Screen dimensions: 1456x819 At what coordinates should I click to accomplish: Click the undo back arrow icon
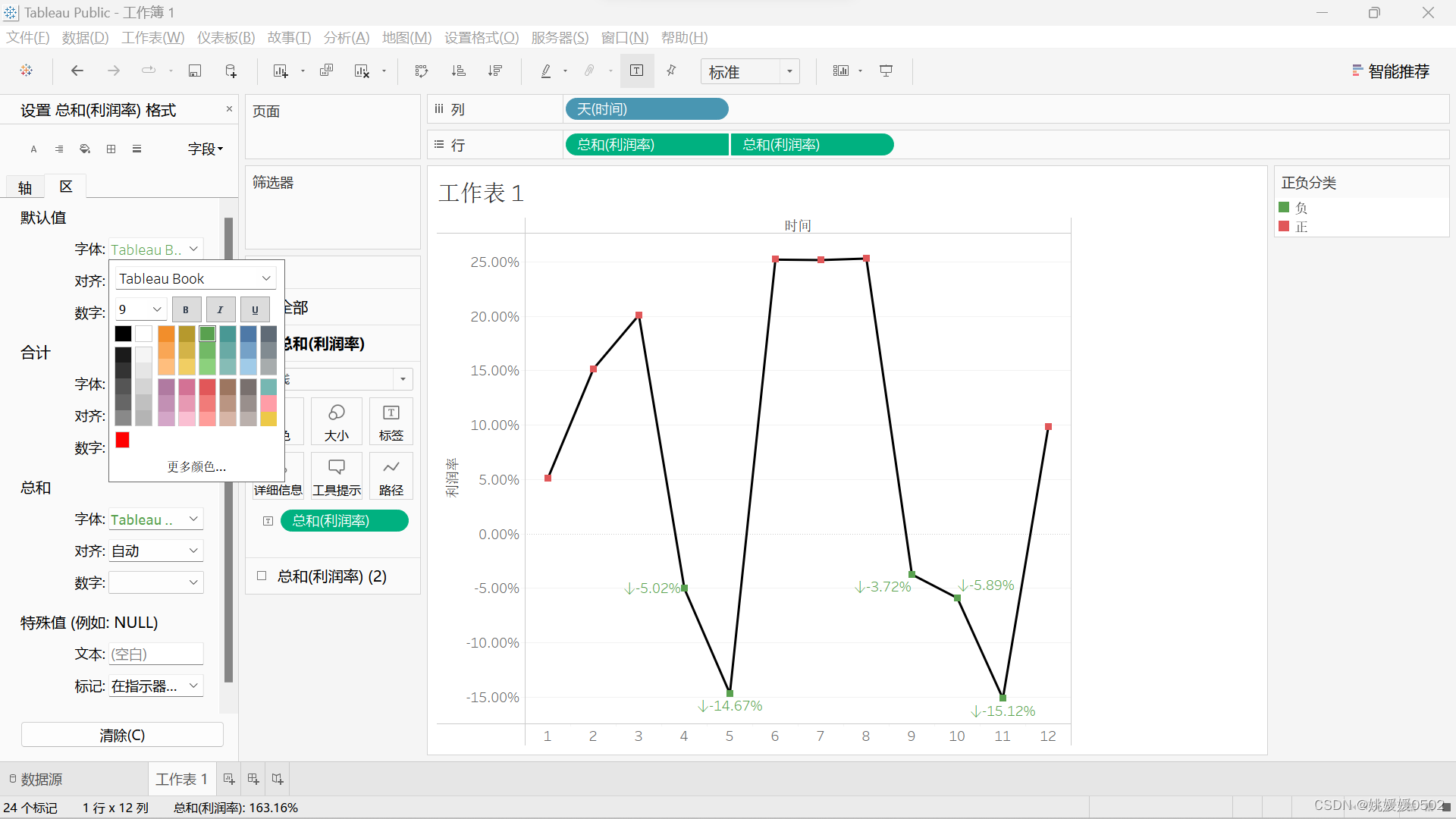tap(77, 71)
